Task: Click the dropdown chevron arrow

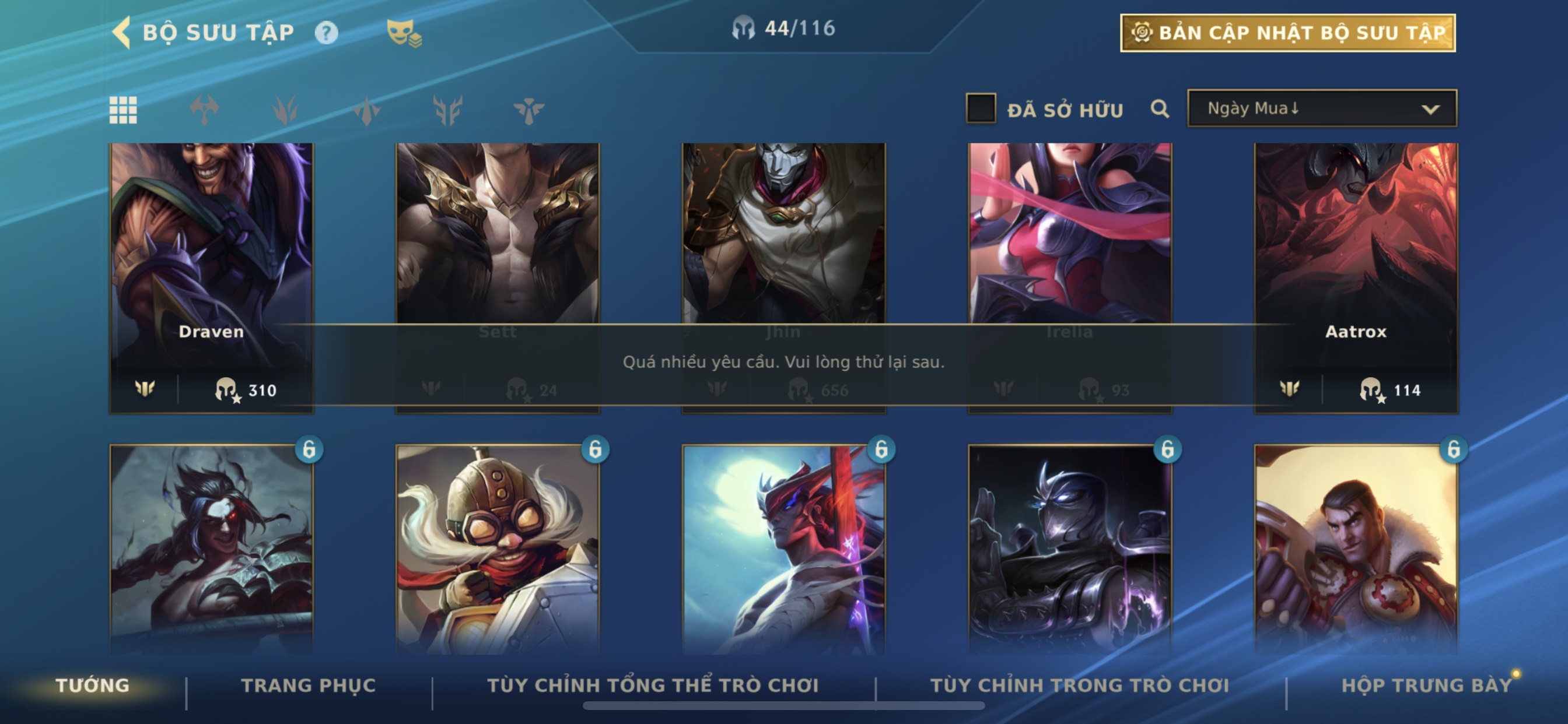Action: pyautogui.click(x=1430, y=110)
